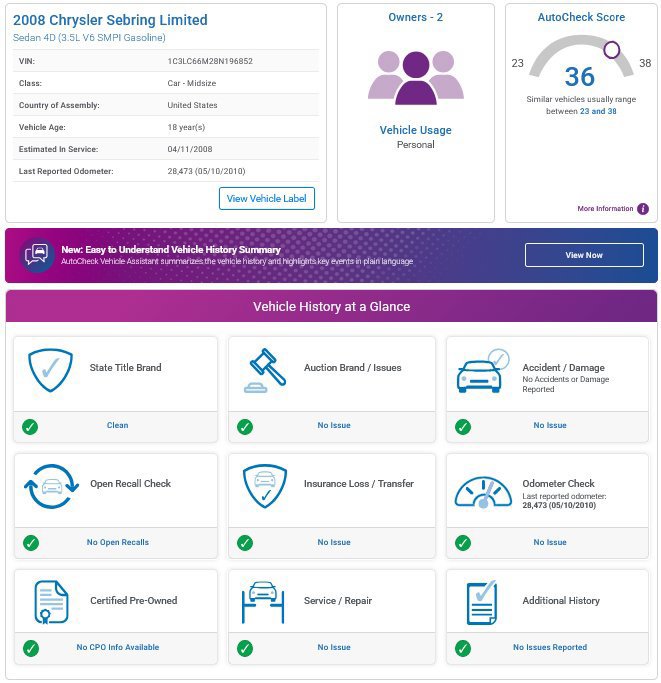Click the Clean status link
Screen dimensions: 661x683
pyautogui.click(x=118, y=425)
